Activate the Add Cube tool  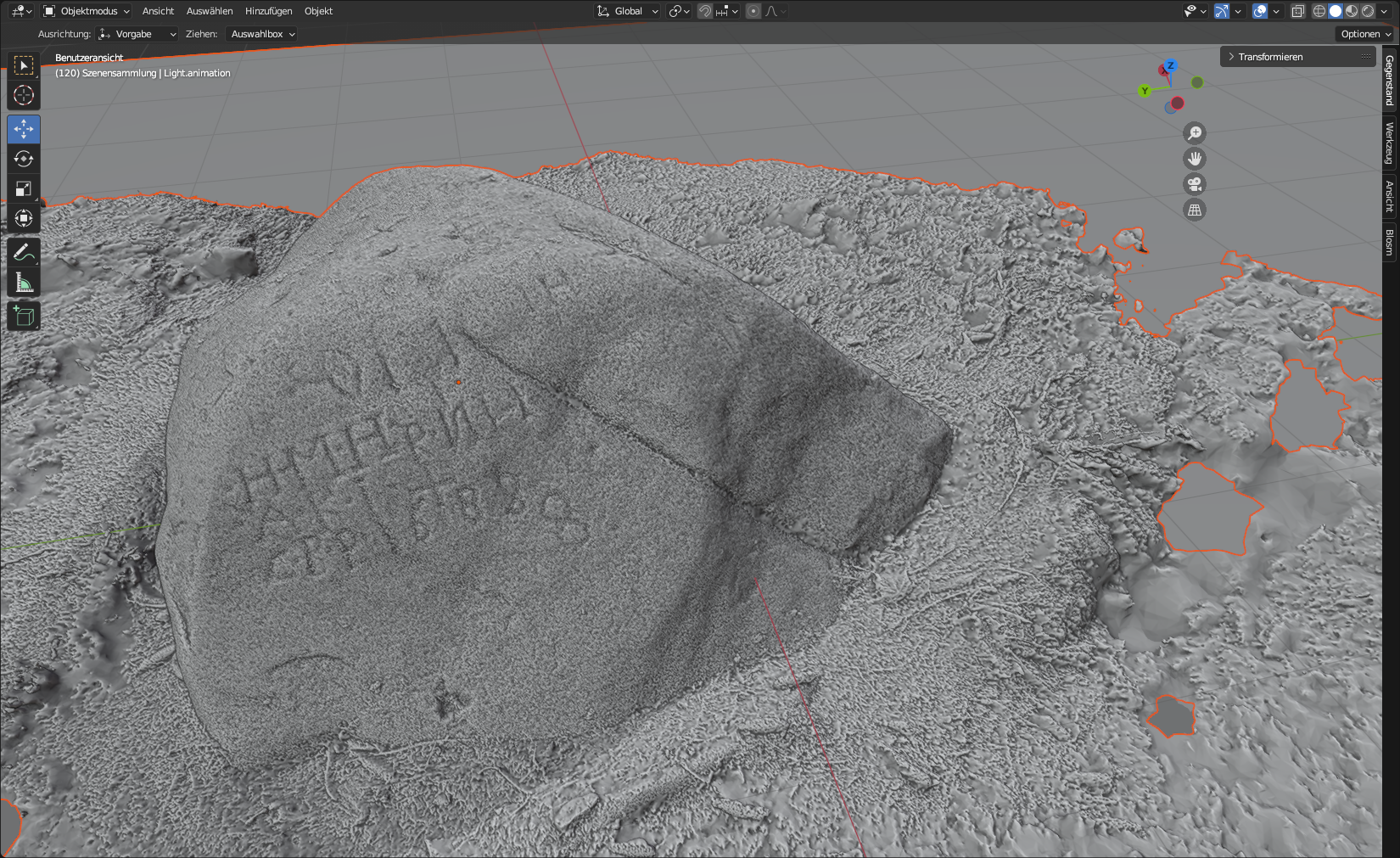(24, 317)
